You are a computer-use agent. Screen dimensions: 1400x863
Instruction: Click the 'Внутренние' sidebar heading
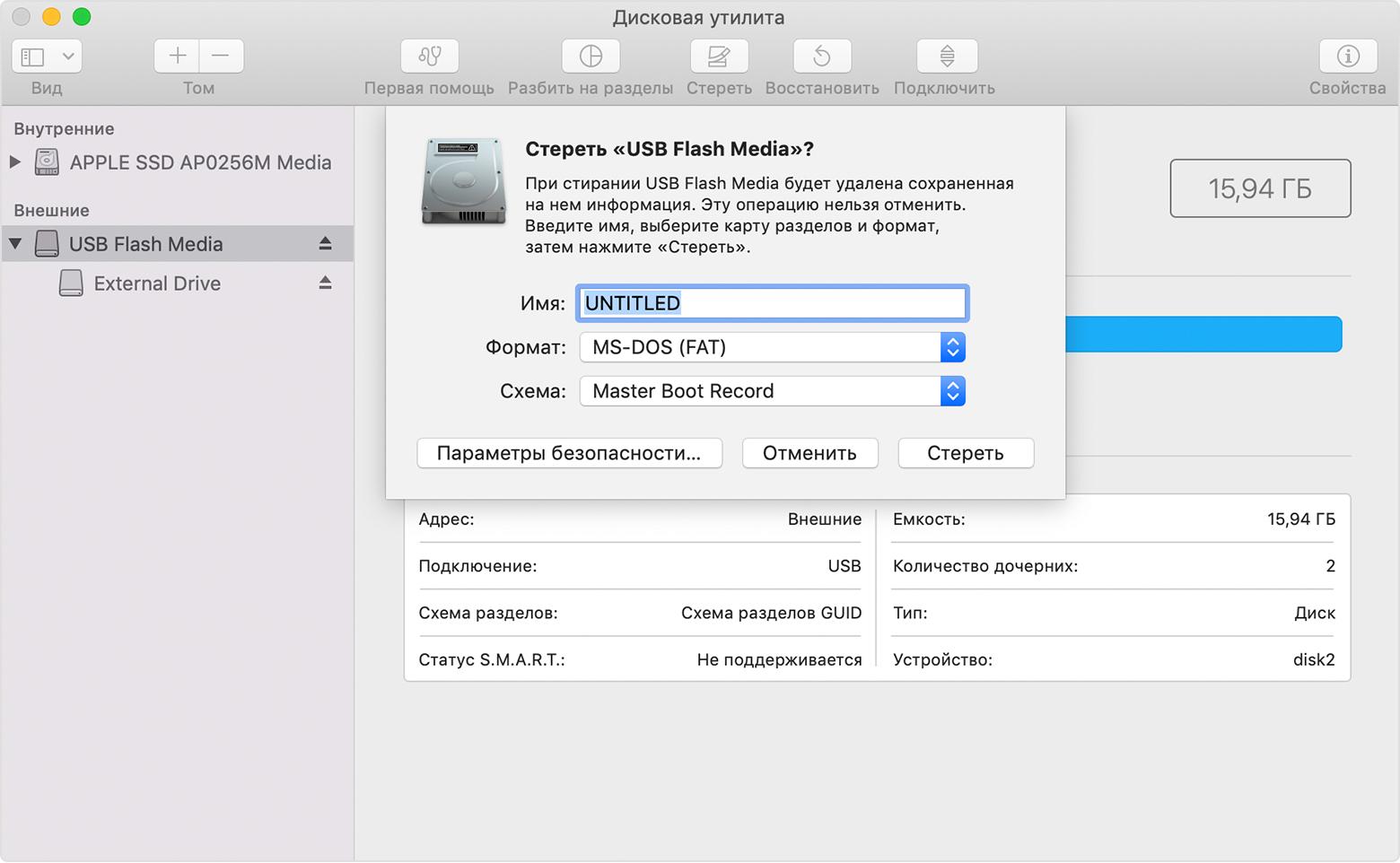[x=64, y=129]
